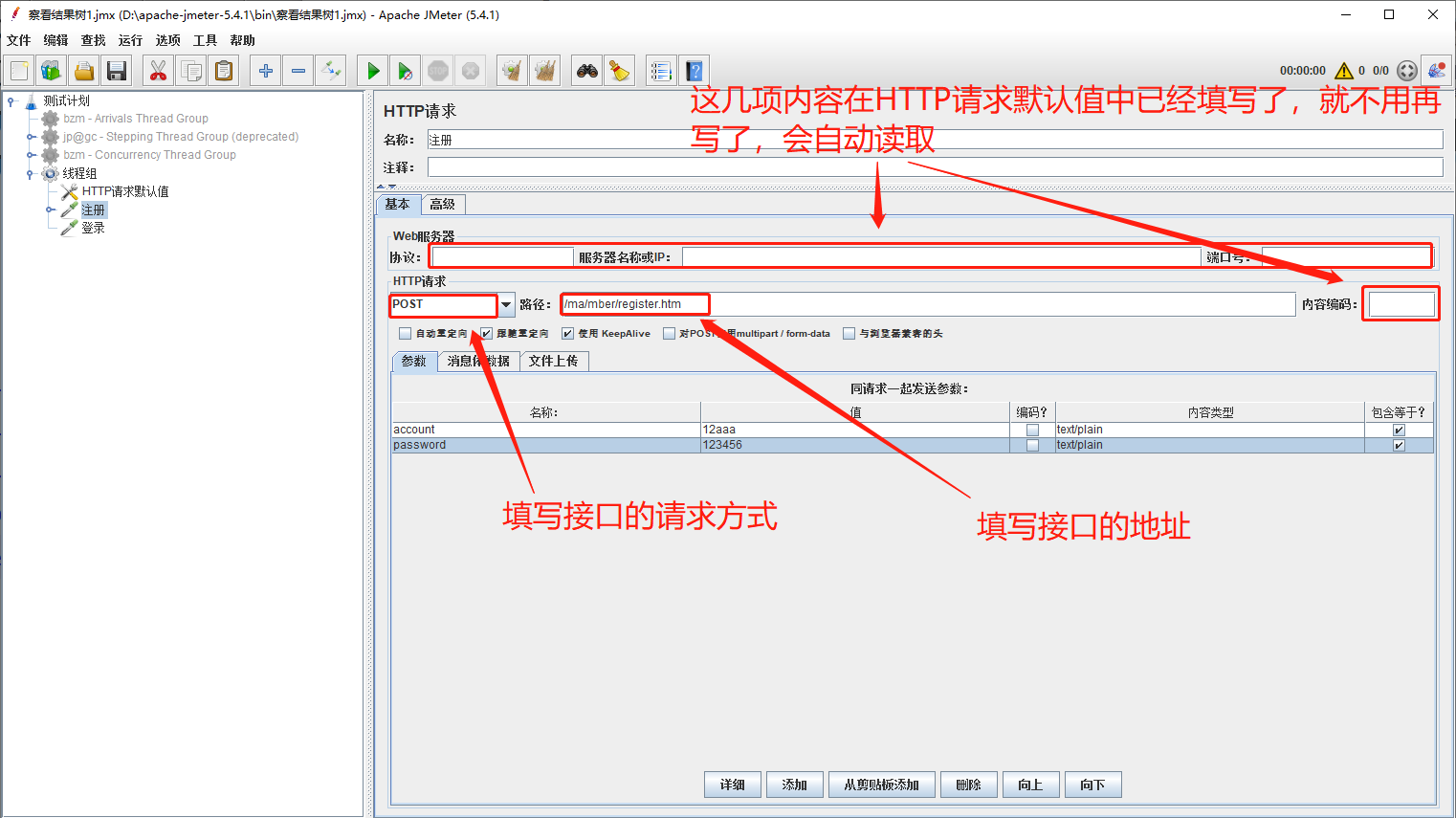Open the 运行 menu
The width and height of the screenshot is (1456, 818).
pos(130,40)
